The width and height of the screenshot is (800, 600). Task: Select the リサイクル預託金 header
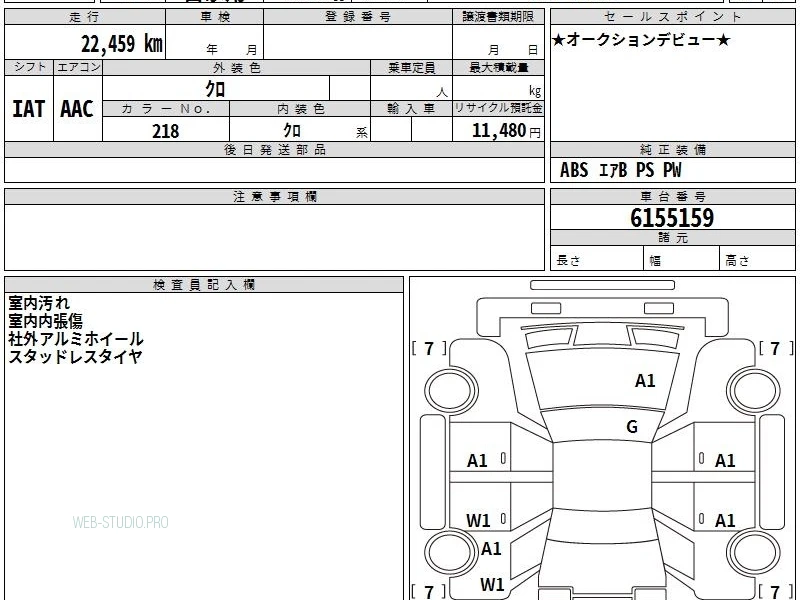click(x=498, y=108)
